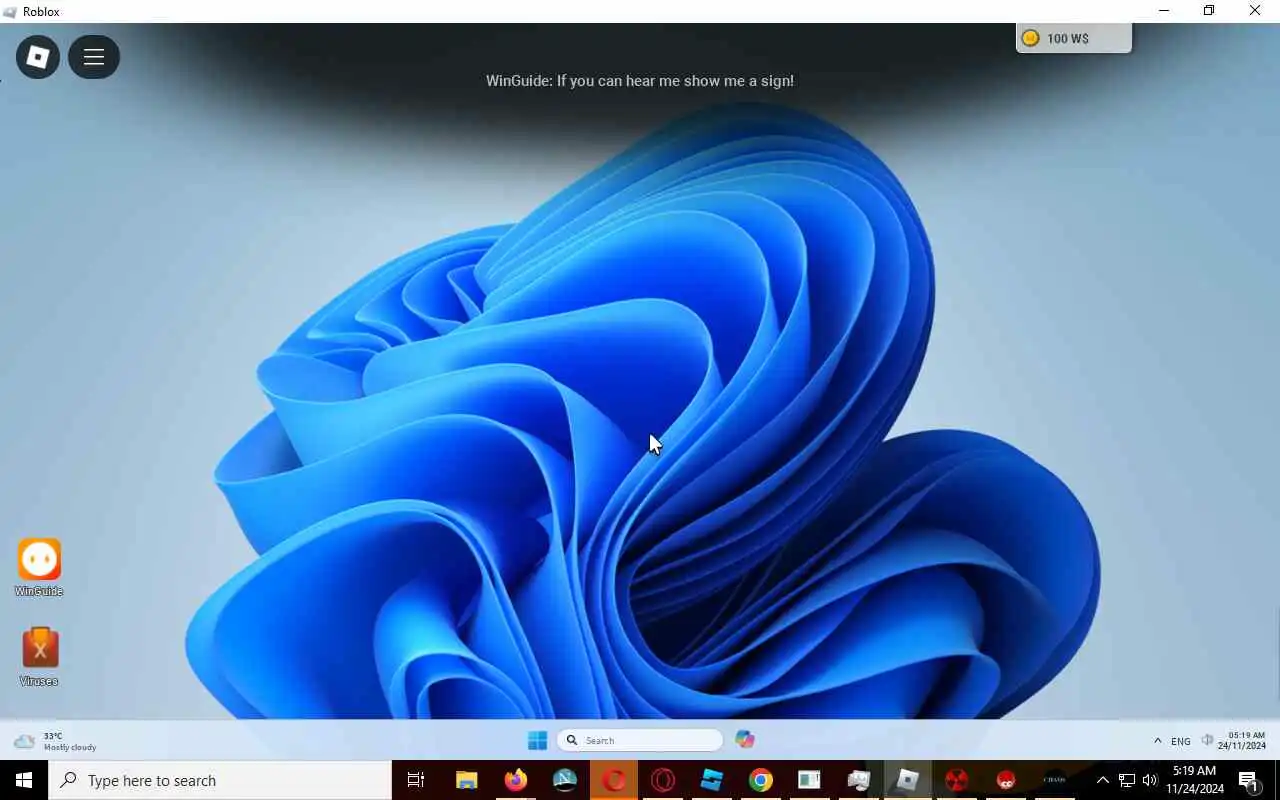
Task: Open the WinGuide desktop icon
Action: (39, 568)
